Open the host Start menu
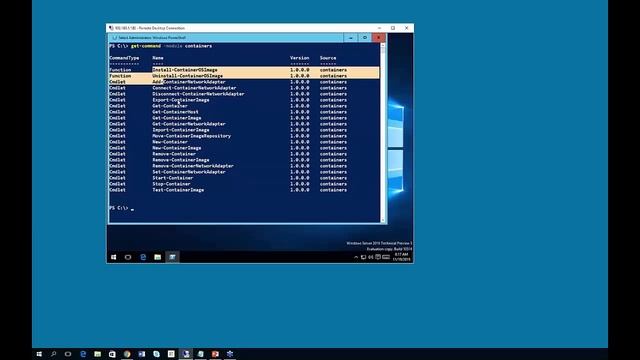 tap(39, 354)
